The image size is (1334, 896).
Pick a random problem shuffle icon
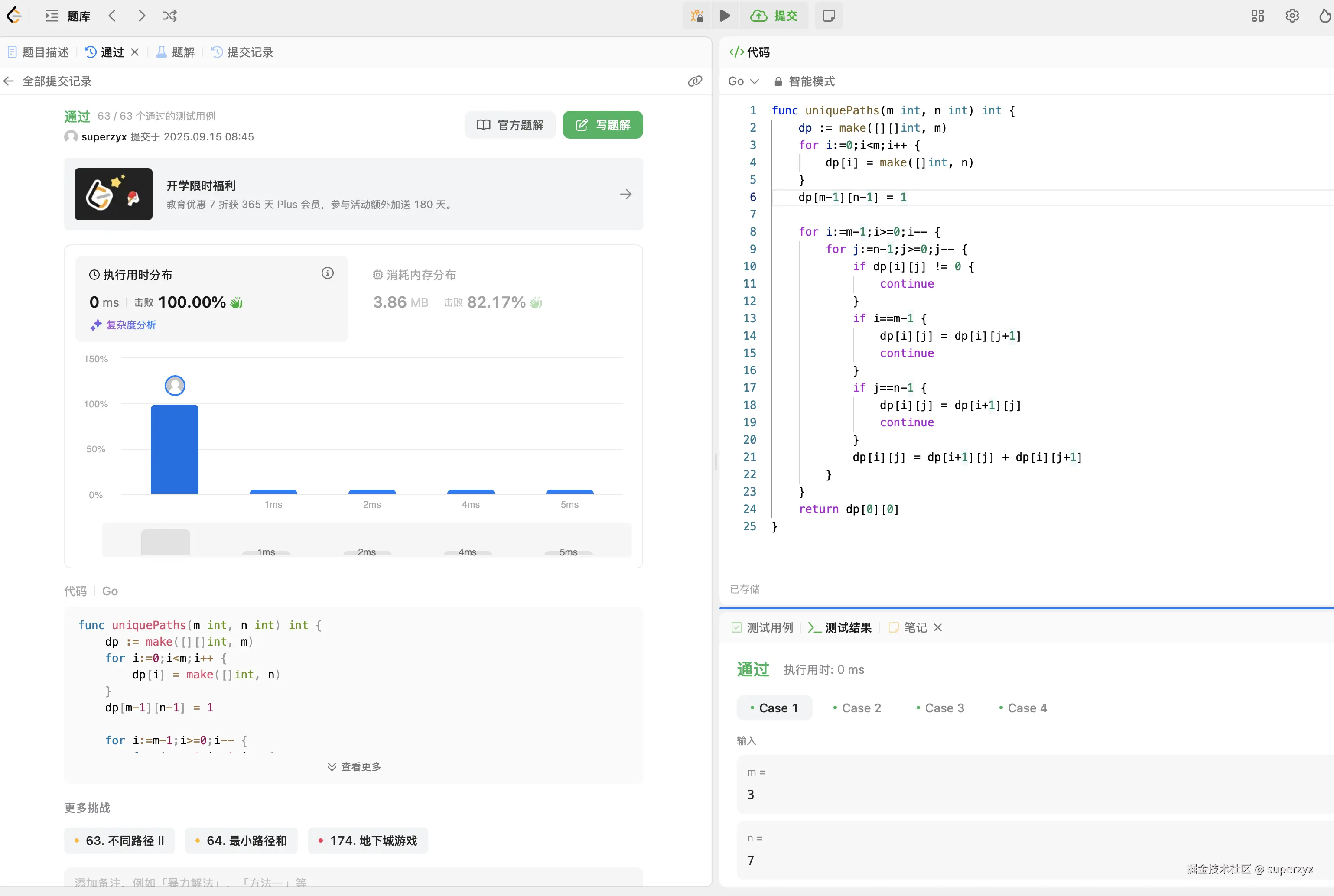coord(170,16)
